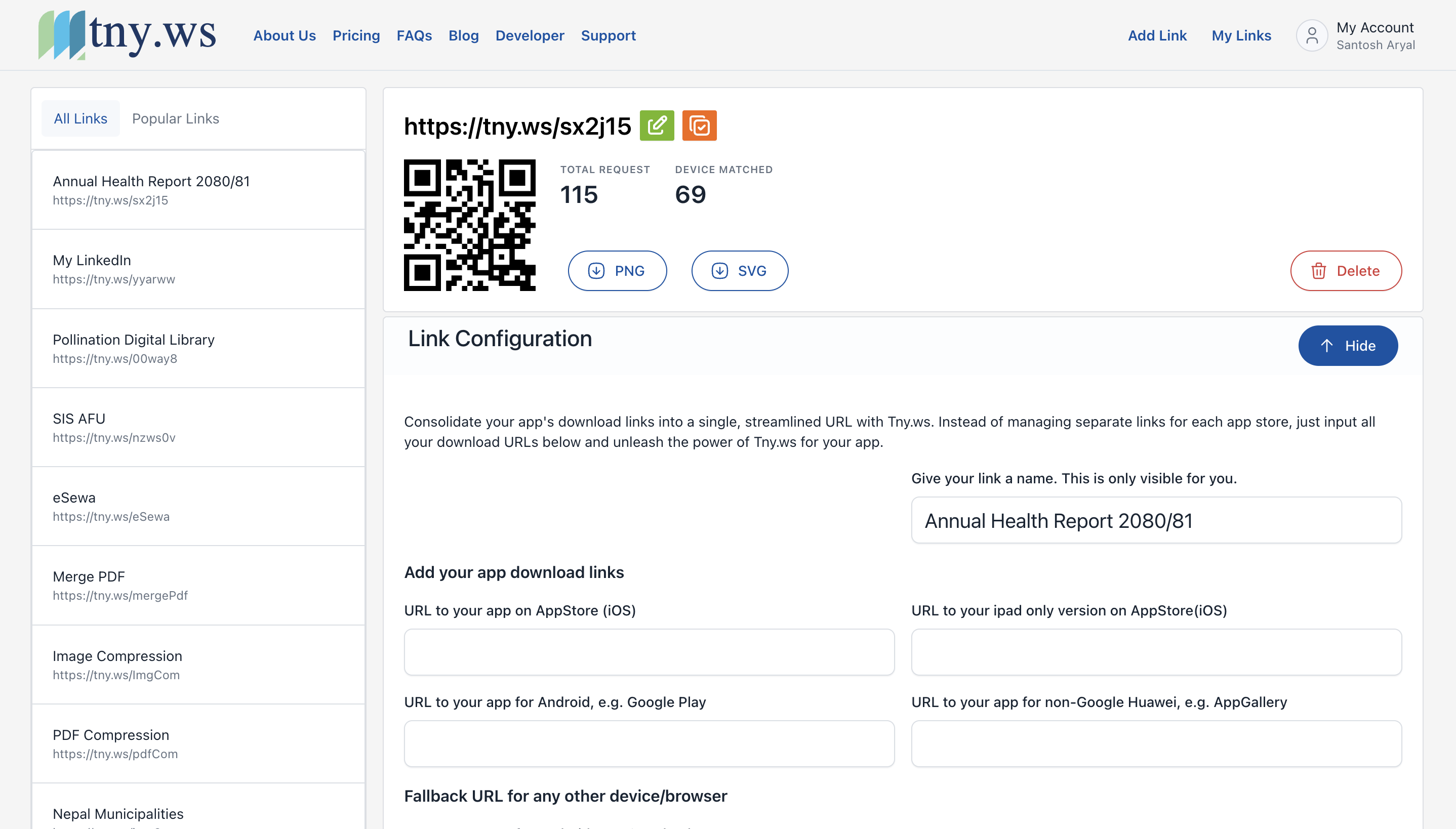Viewport: 1456px width, 829px height.
Task: Navigate to My Links
Action: tap(1241, 35)
